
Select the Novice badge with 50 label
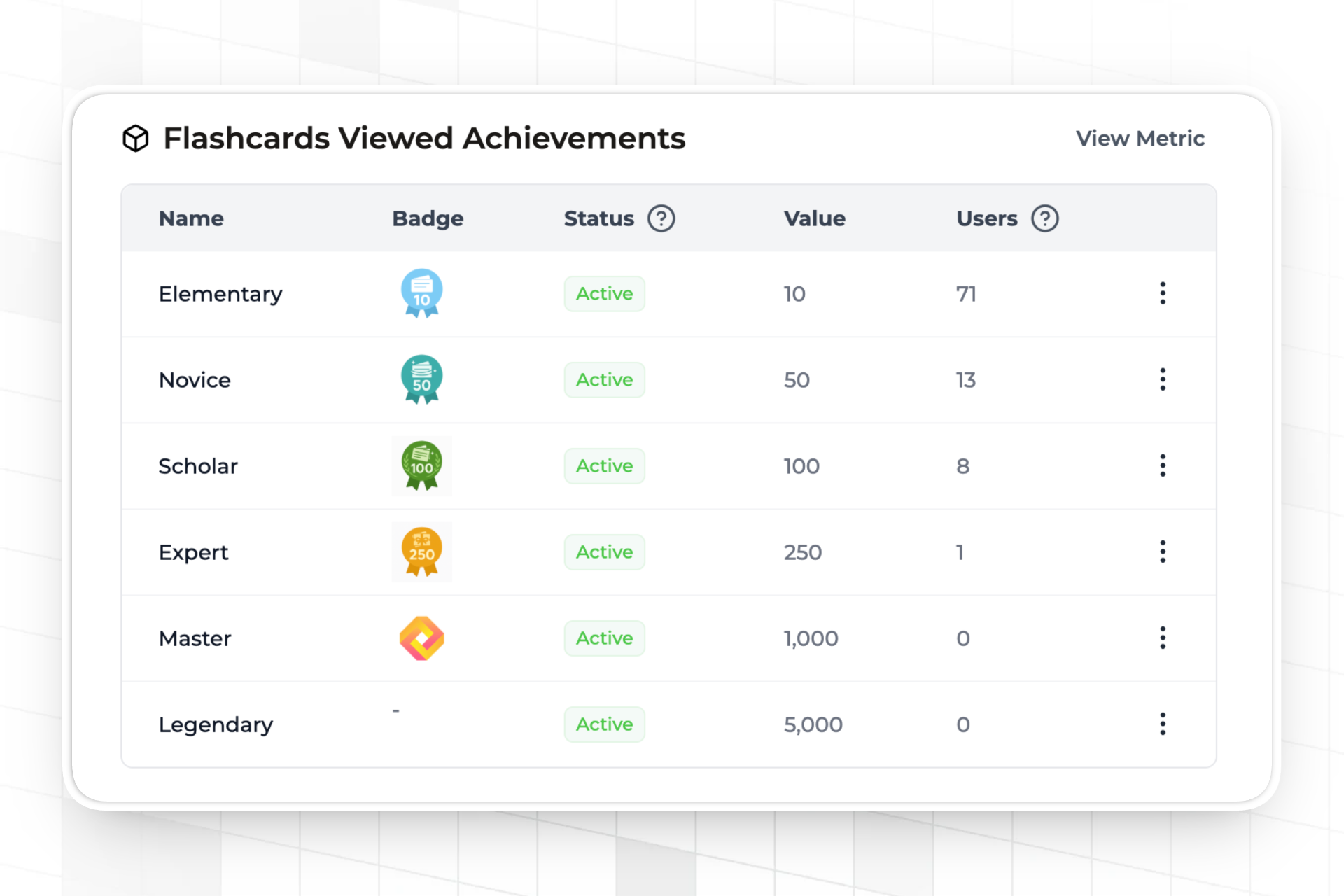(x=421, y=379)
